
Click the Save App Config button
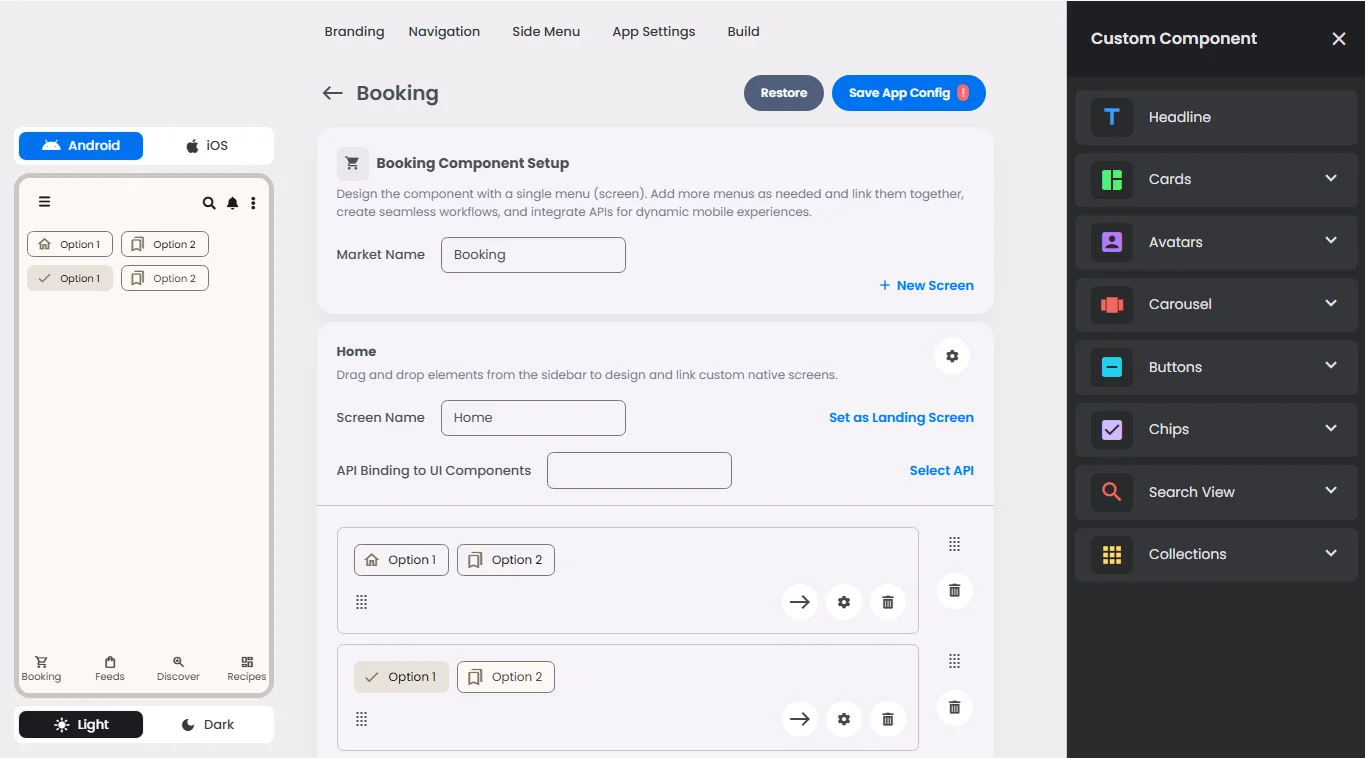click(908, 93)
